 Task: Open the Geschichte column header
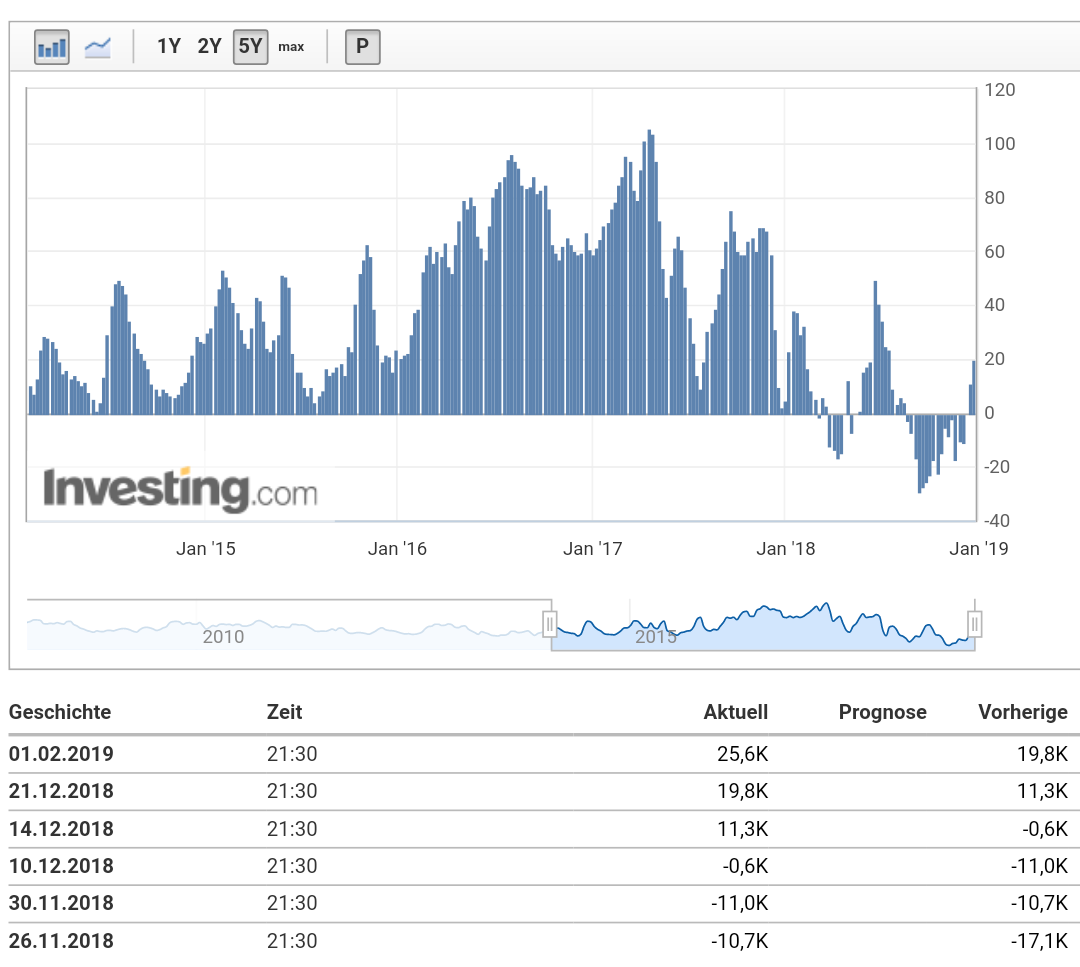[x=59, y=712]
